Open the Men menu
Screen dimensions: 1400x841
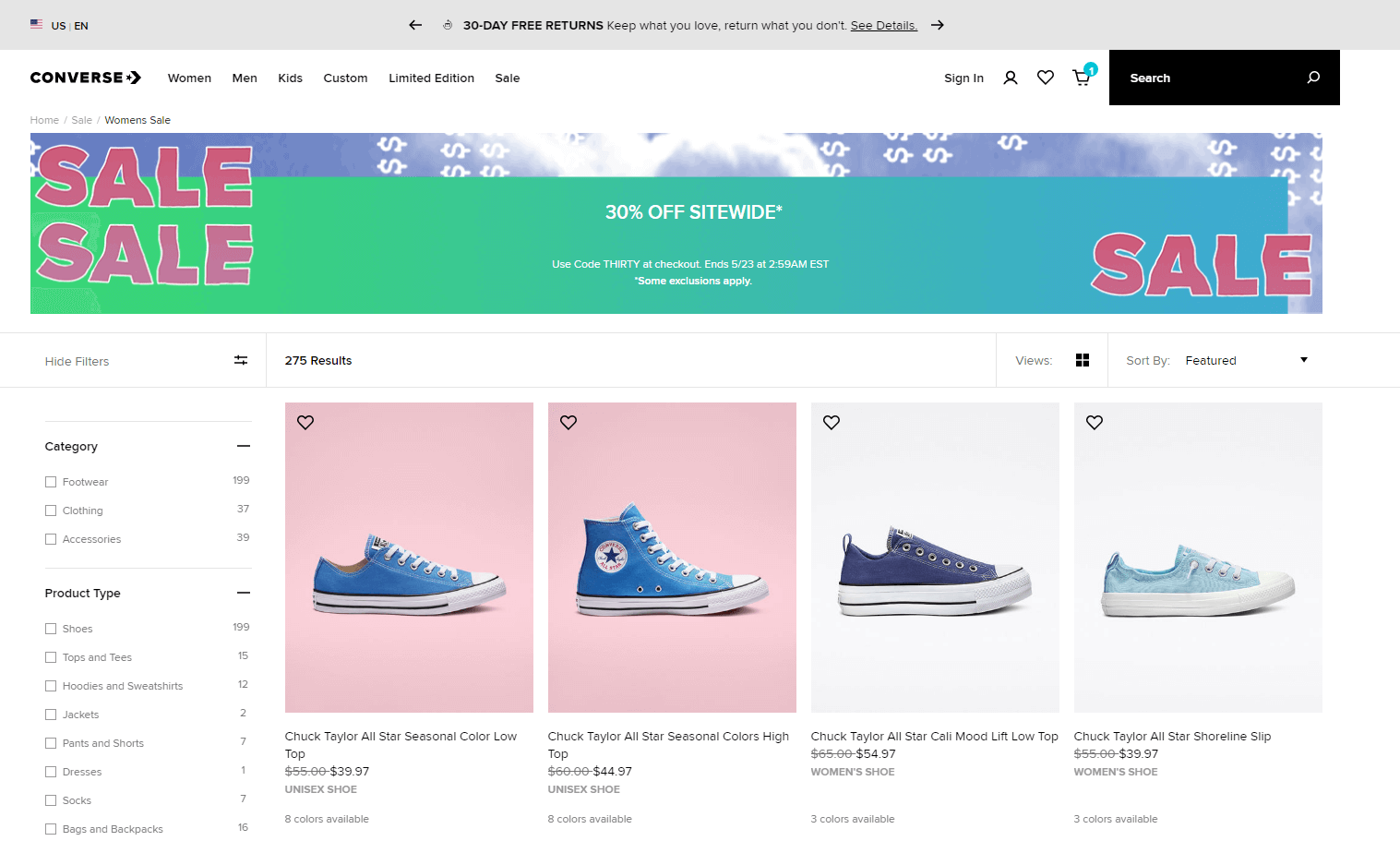245,78
